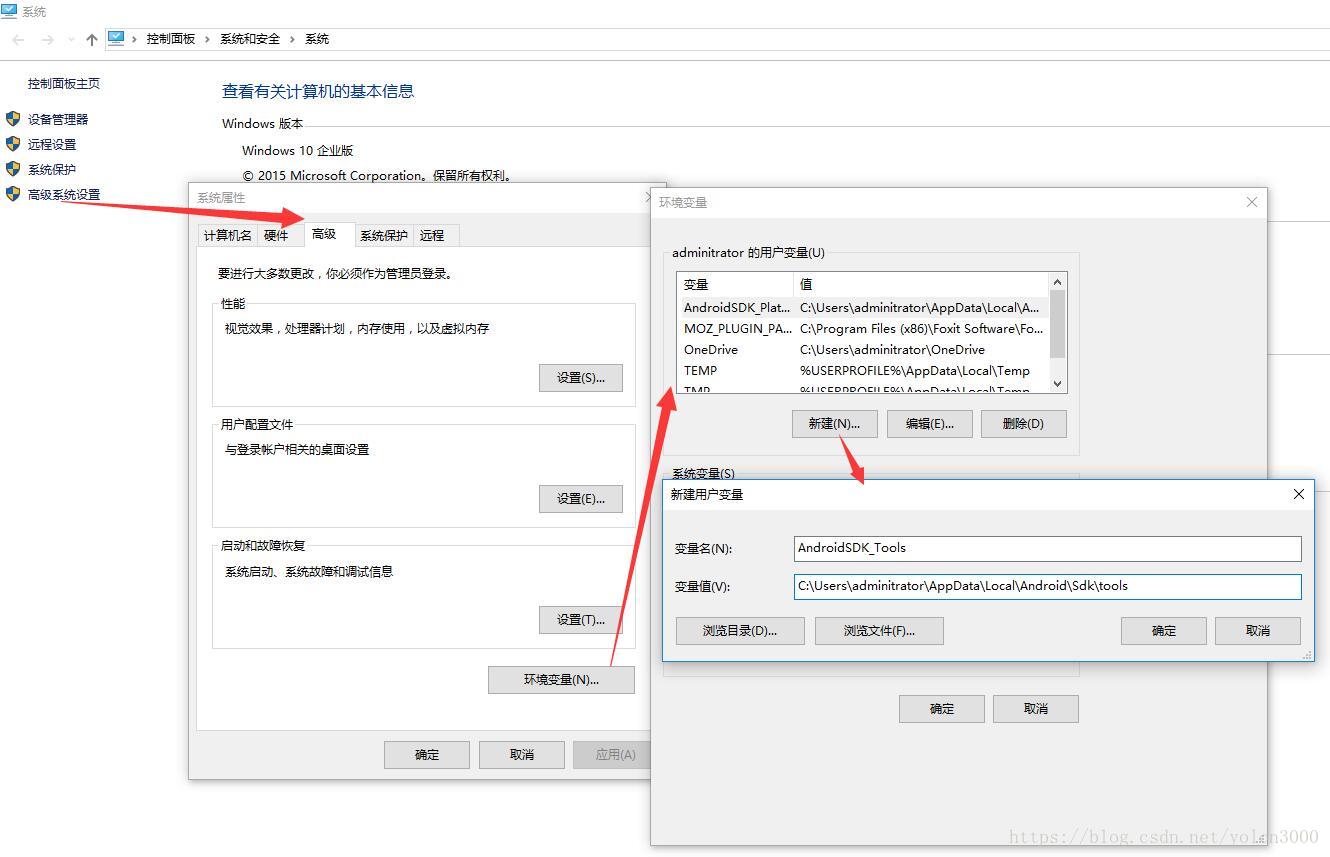Click 控制面板 in the breadcrumb
This screenshot has height=857, width=1330.
pos(171,39)
